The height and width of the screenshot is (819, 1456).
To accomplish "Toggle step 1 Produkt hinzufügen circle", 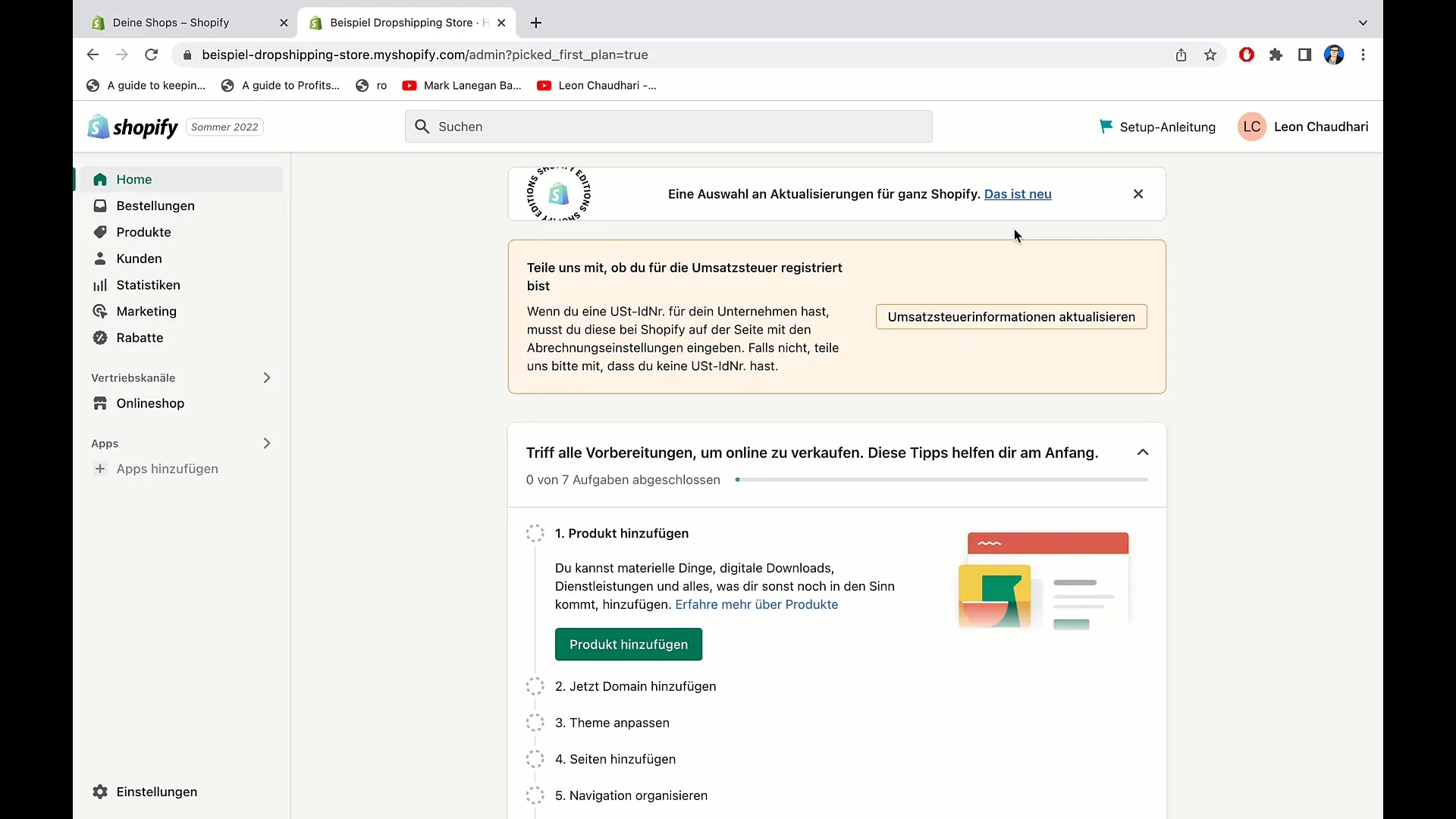I will click(x=535, y=533).
